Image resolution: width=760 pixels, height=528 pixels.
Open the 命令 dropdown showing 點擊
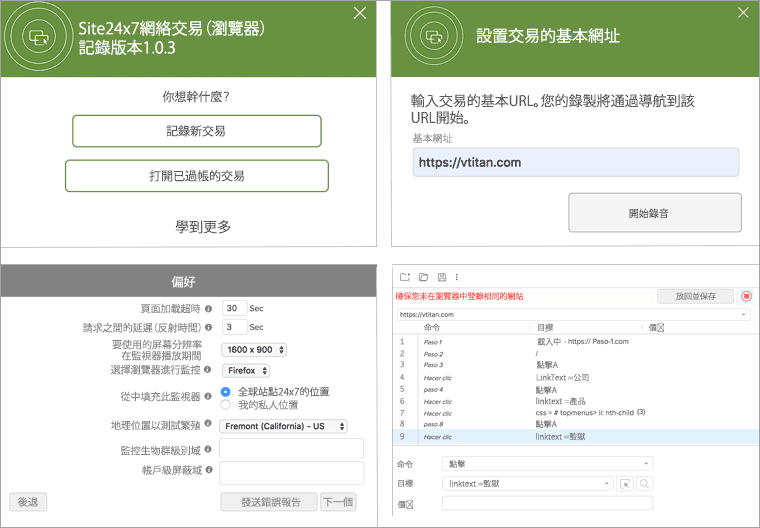548,464
